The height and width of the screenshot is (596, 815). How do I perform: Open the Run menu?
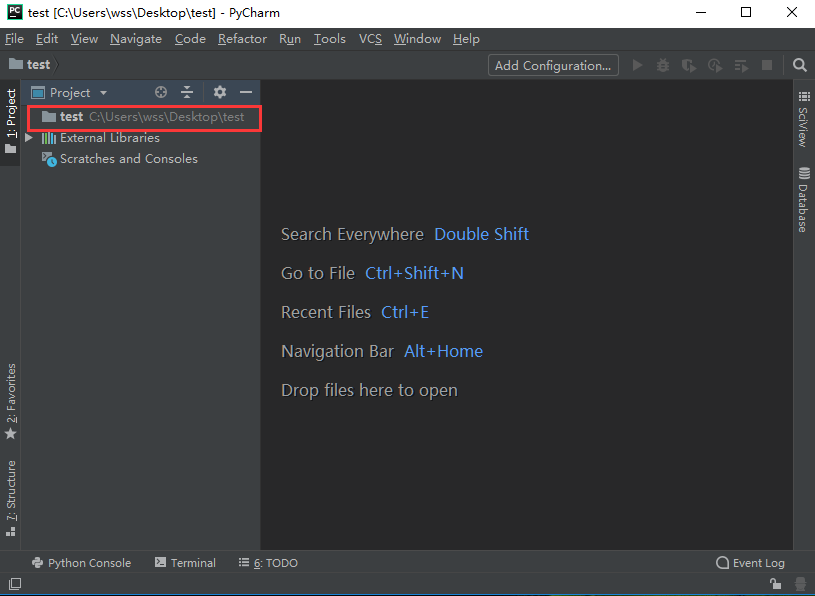click(290, 39)
